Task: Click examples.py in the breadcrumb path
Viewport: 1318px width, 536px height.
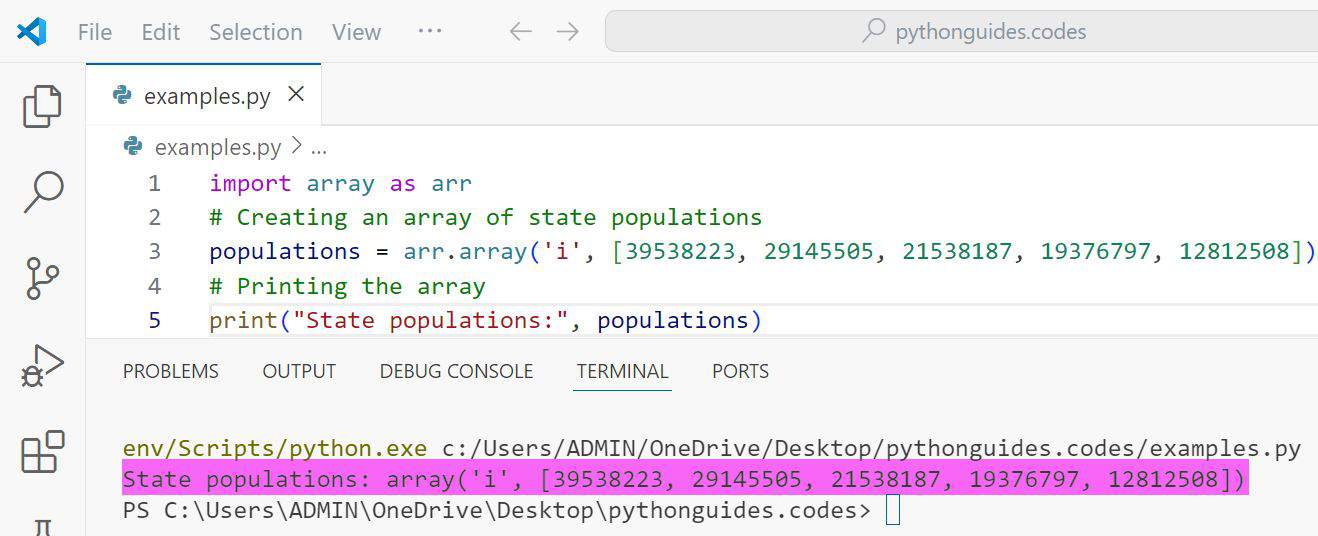Action: 218,147
